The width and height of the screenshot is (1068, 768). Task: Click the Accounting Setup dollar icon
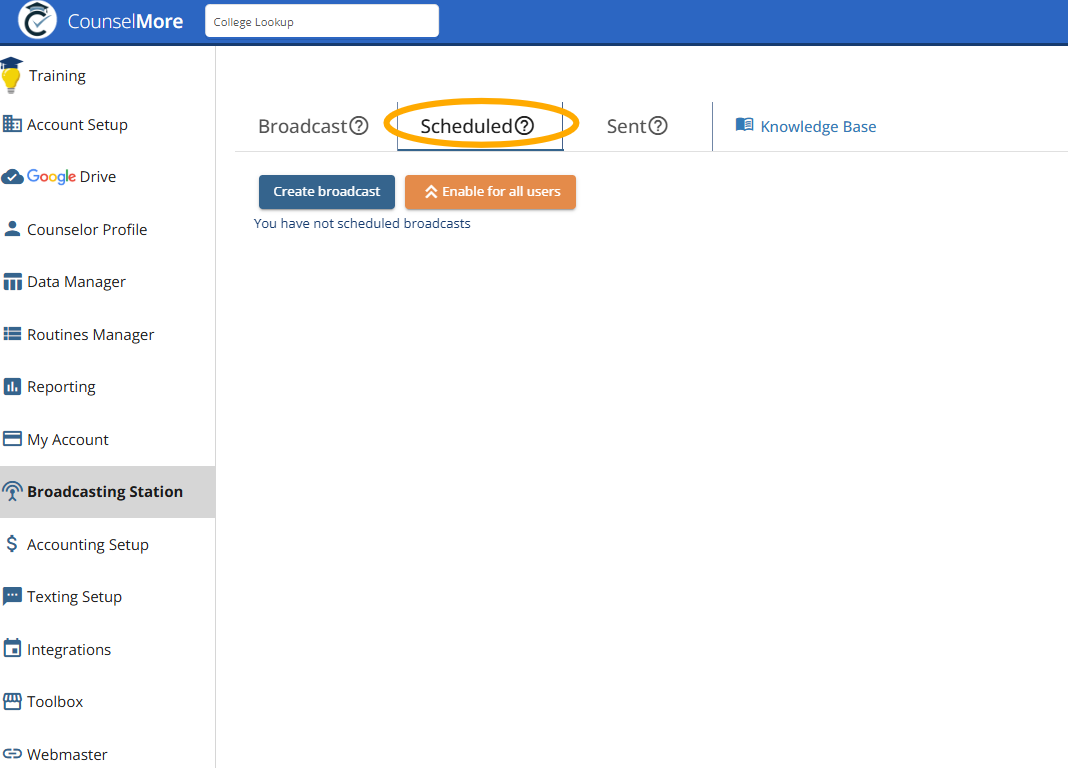(x=12, y=543)
